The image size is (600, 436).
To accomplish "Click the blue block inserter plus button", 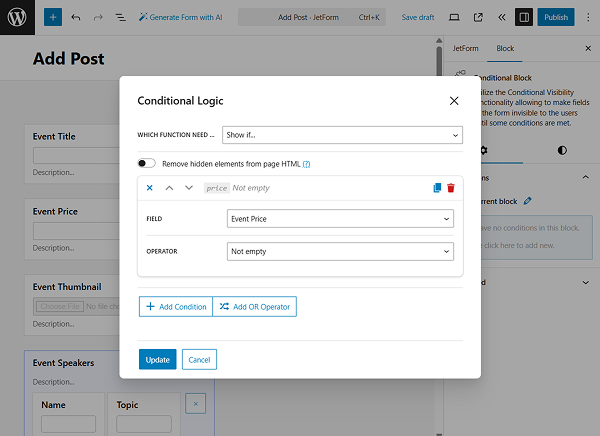I will [x=53, y=17].
